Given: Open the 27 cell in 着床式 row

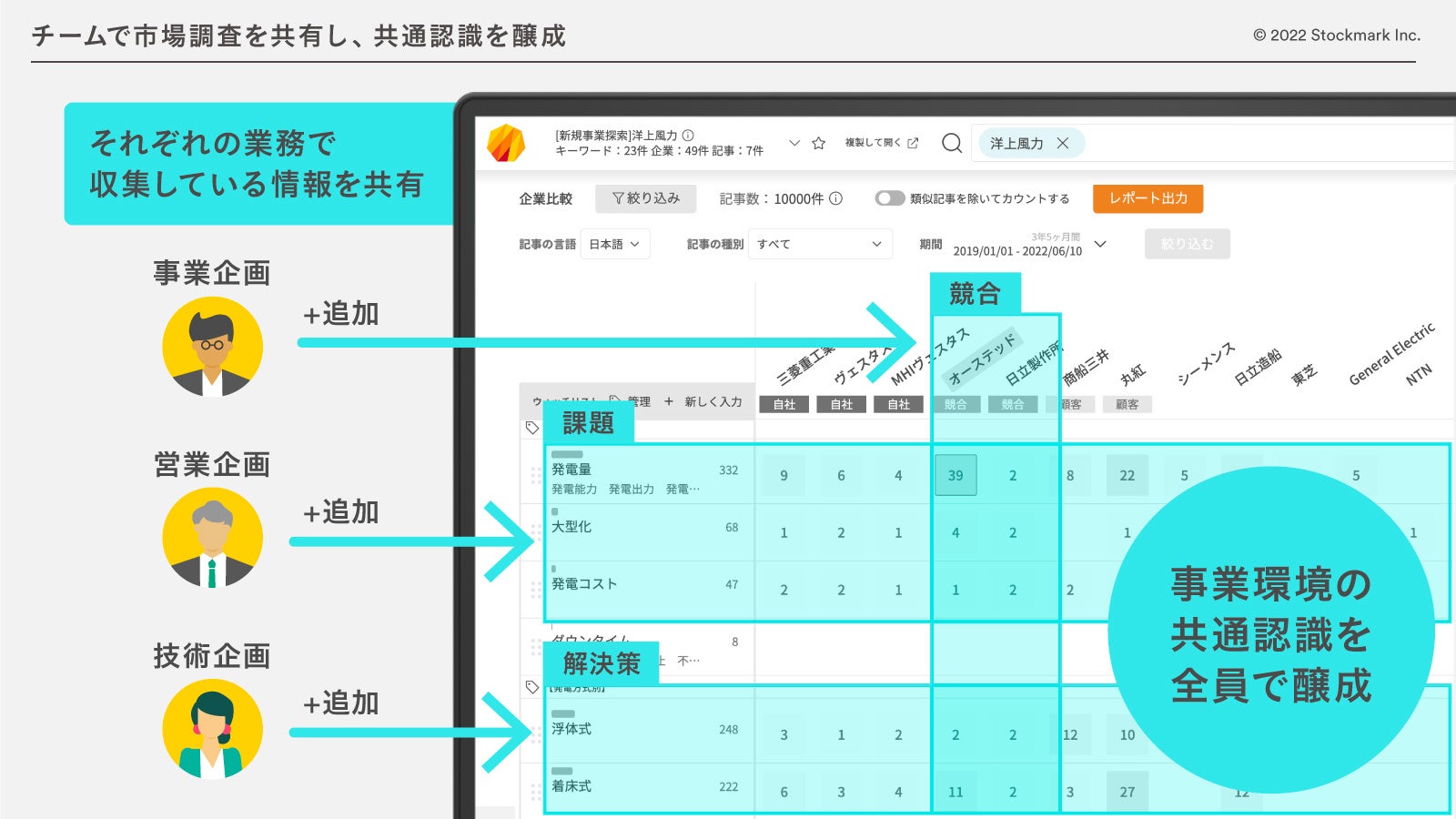Looking at the screenshot, I should (1127, 792).
